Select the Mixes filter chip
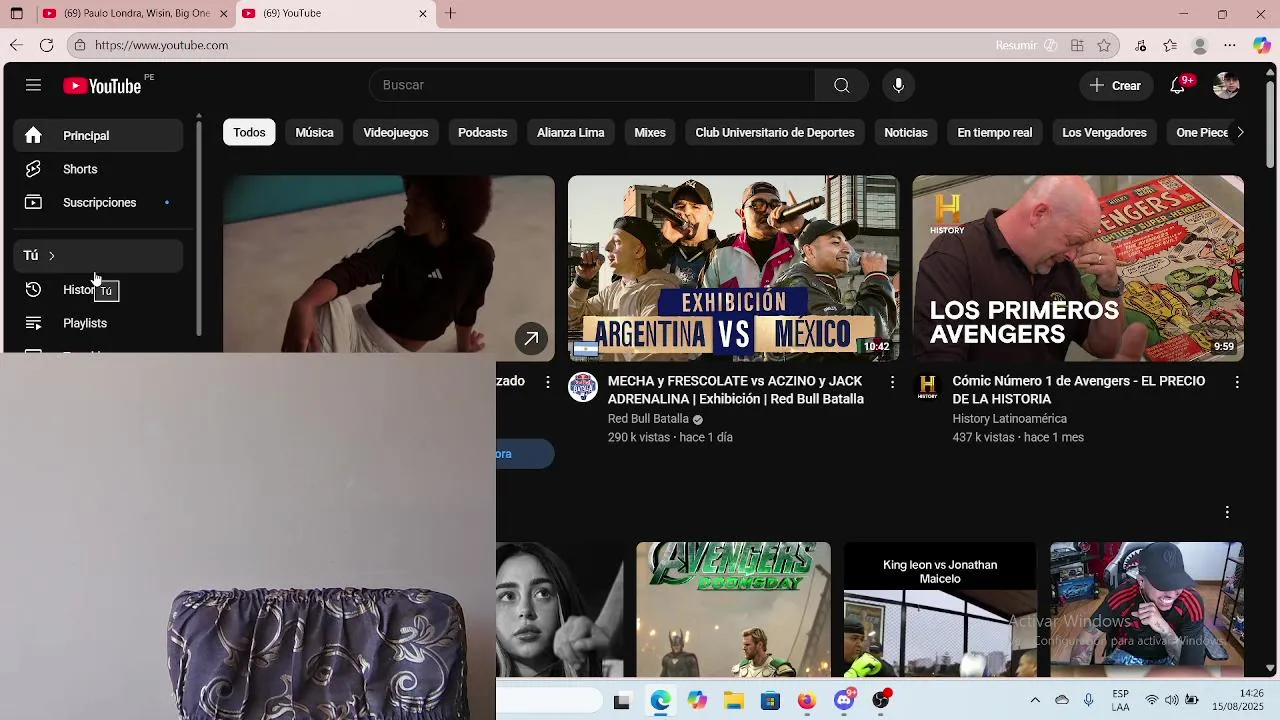The height and width of the screenshot is (720, 1280). point(650,132)
